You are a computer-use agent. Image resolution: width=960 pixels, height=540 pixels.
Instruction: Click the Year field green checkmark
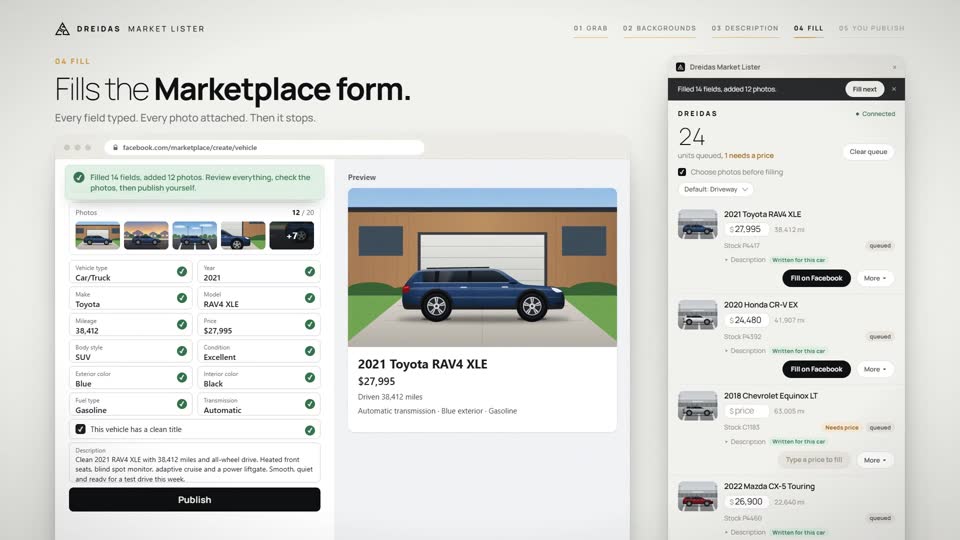tap(310, 271)
